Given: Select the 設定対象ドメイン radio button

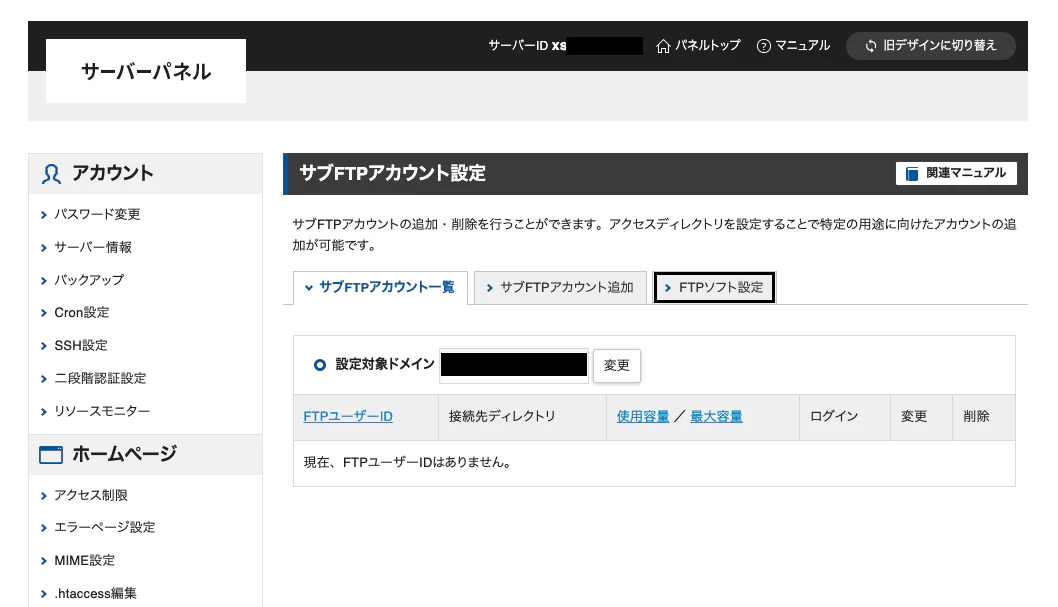Looking at the screenshot, I should (318, 364).
